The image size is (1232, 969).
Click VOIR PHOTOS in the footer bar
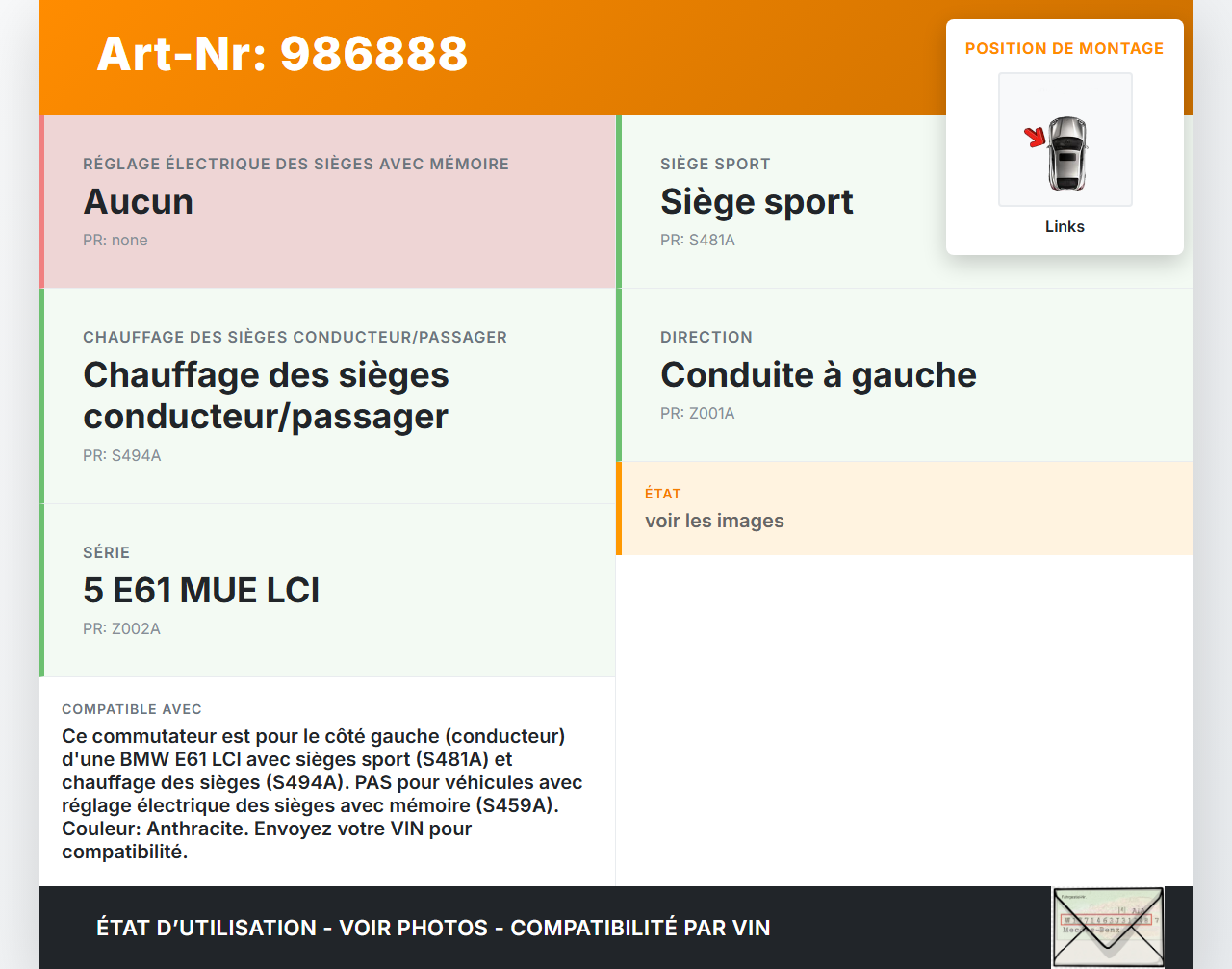click(413, 928)
